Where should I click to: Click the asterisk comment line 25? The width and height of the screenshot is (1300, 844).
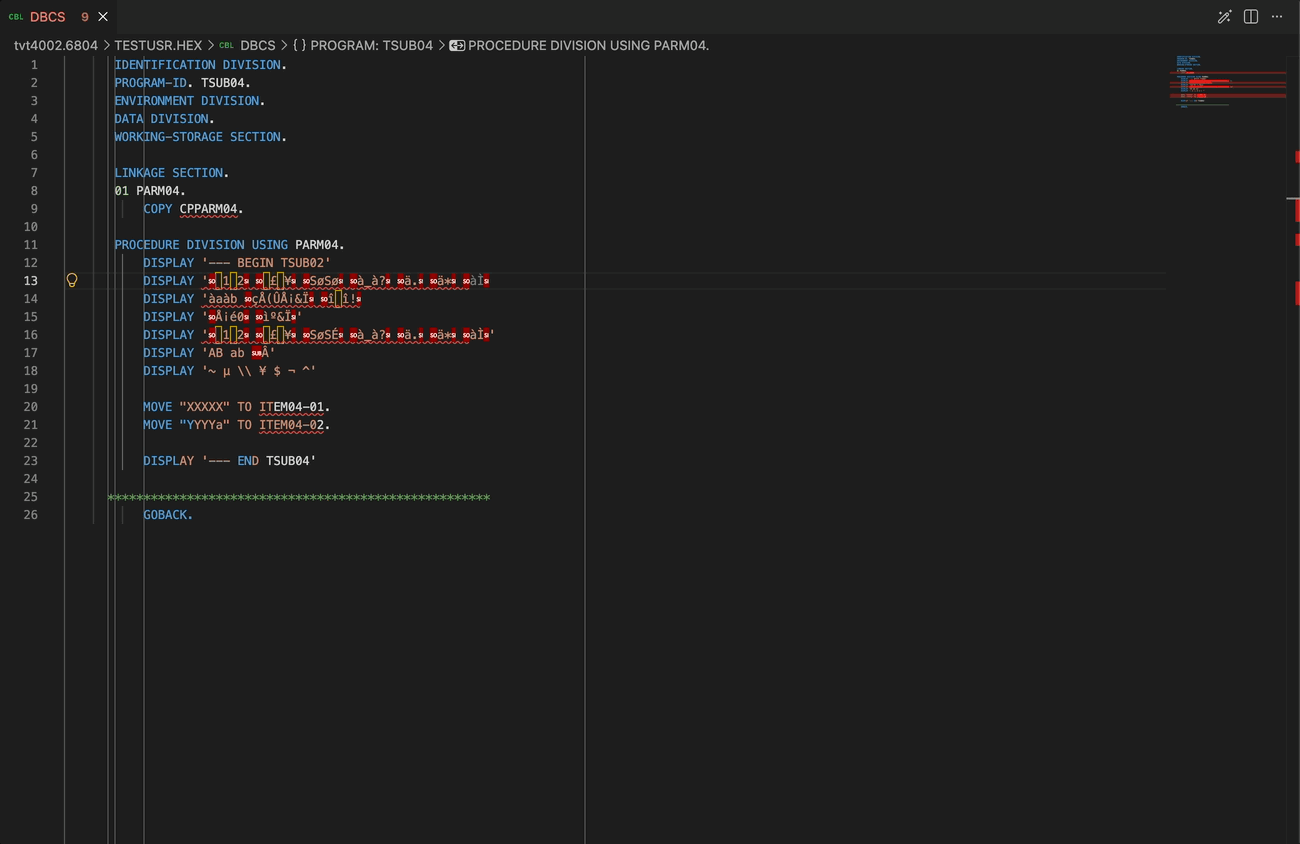[x=299, y=496]
